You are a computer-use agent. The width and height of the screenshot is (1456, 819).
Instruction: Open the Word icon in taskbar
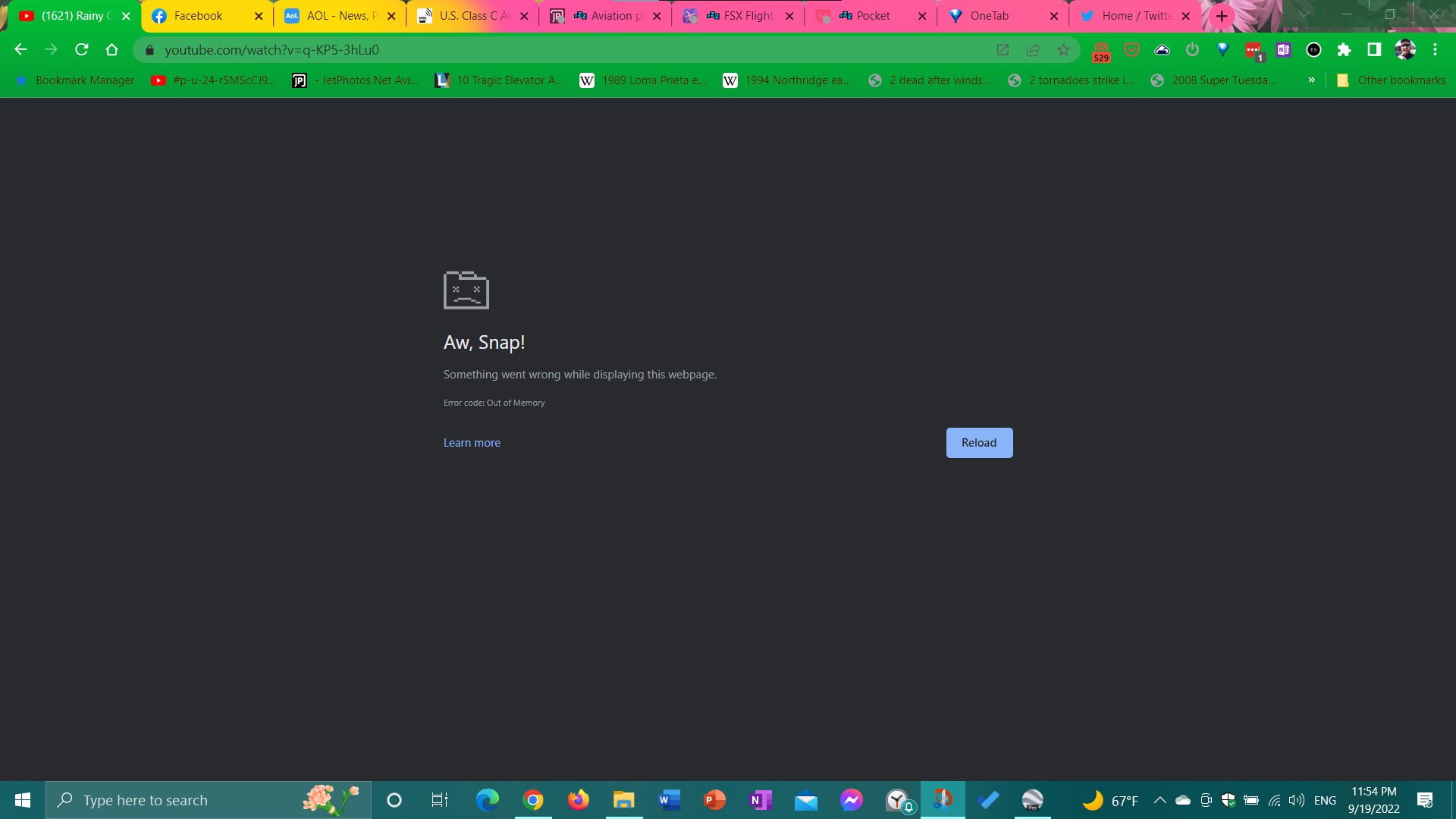(x=669, y=799)
